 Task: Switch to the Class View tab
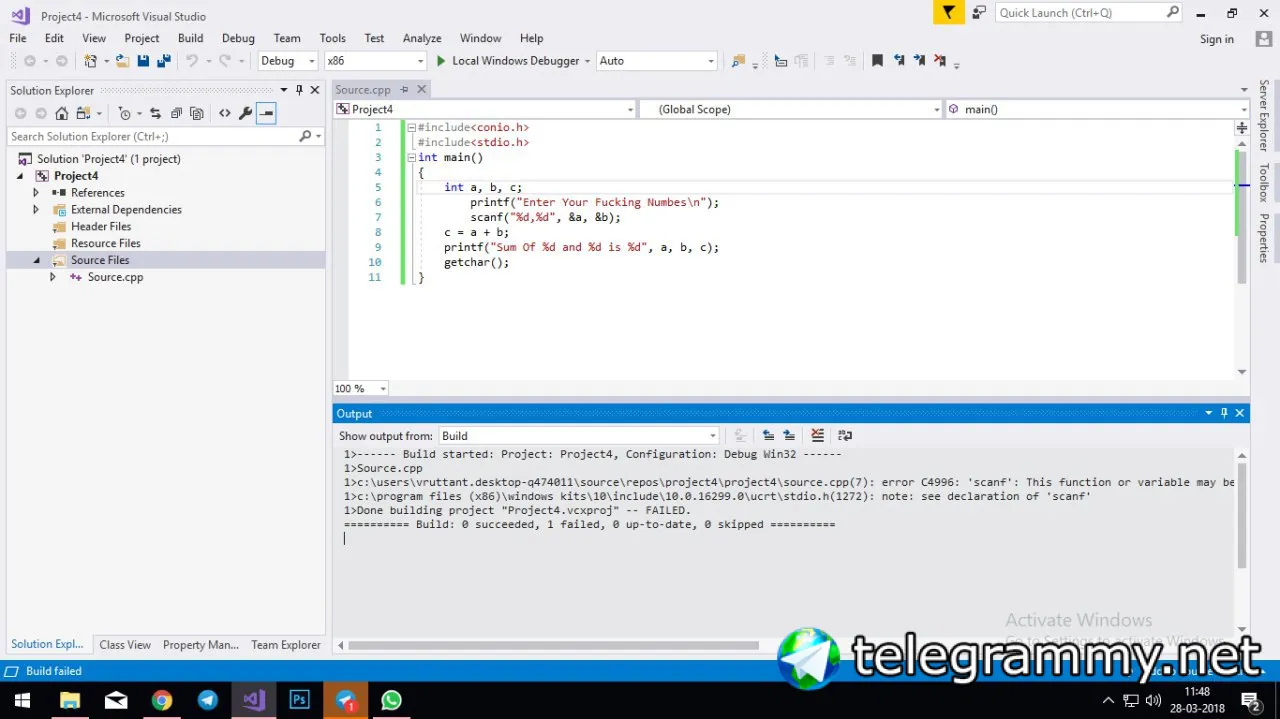[x=125, y=645]
